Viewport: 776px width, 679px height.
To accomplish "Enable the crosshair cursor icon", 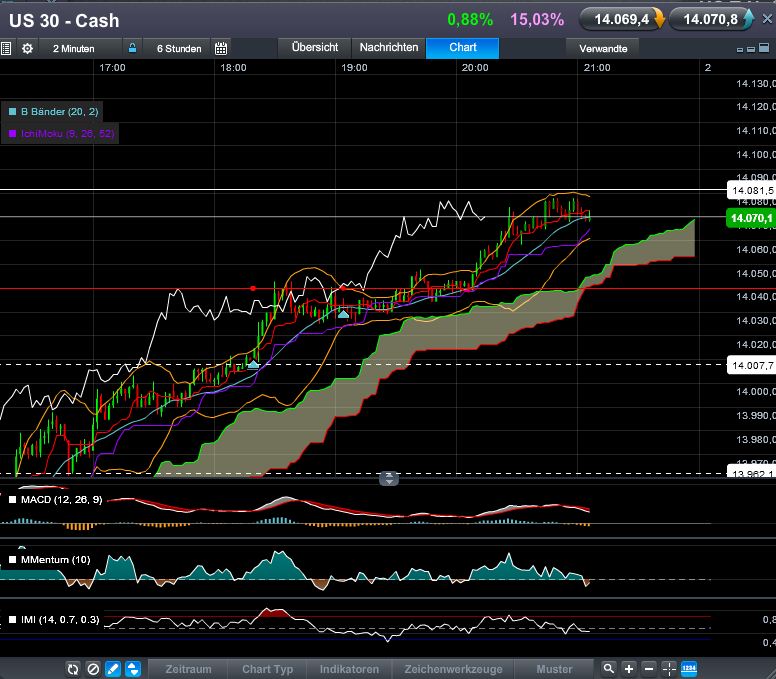I will point(669,669).
